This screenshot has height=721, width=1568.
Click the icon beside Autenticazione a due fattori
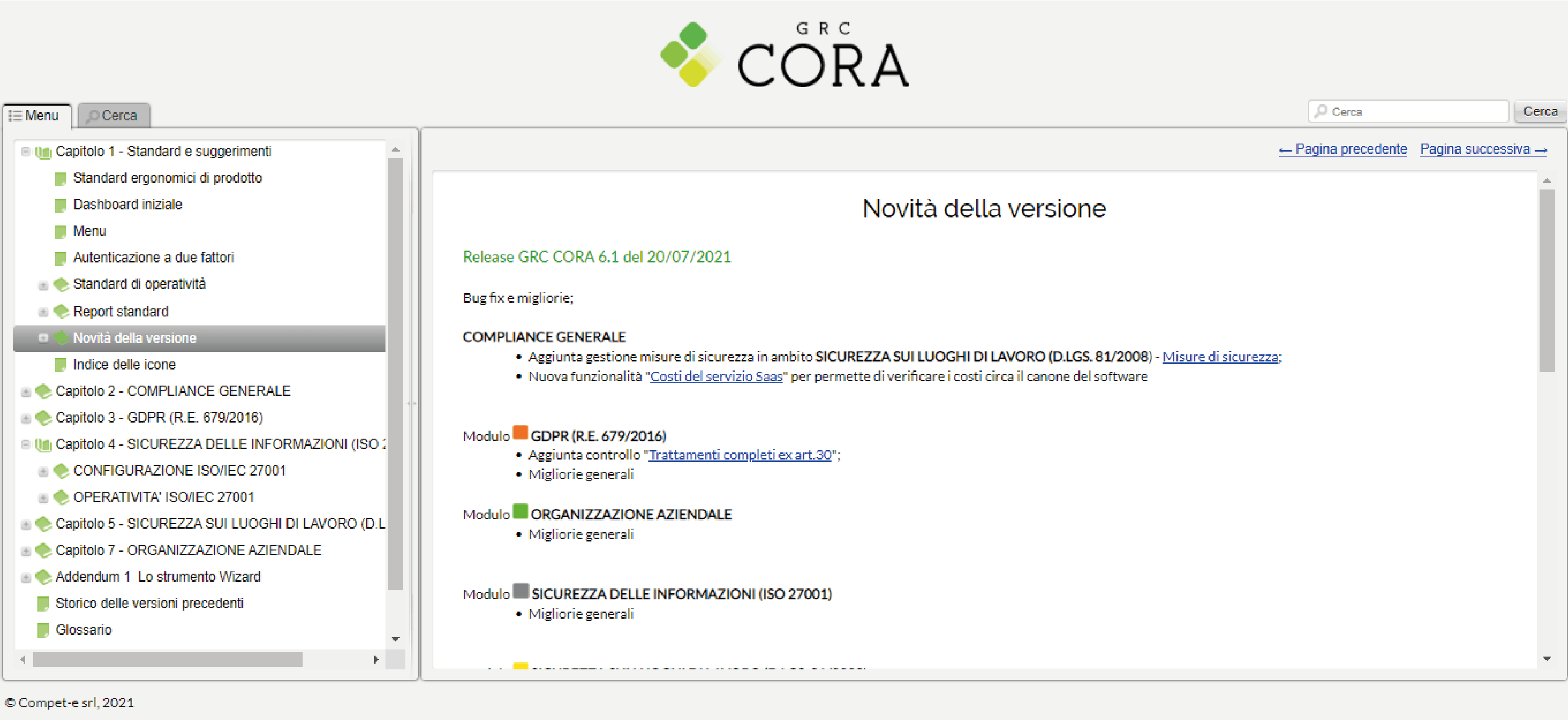tap(60, 258)
